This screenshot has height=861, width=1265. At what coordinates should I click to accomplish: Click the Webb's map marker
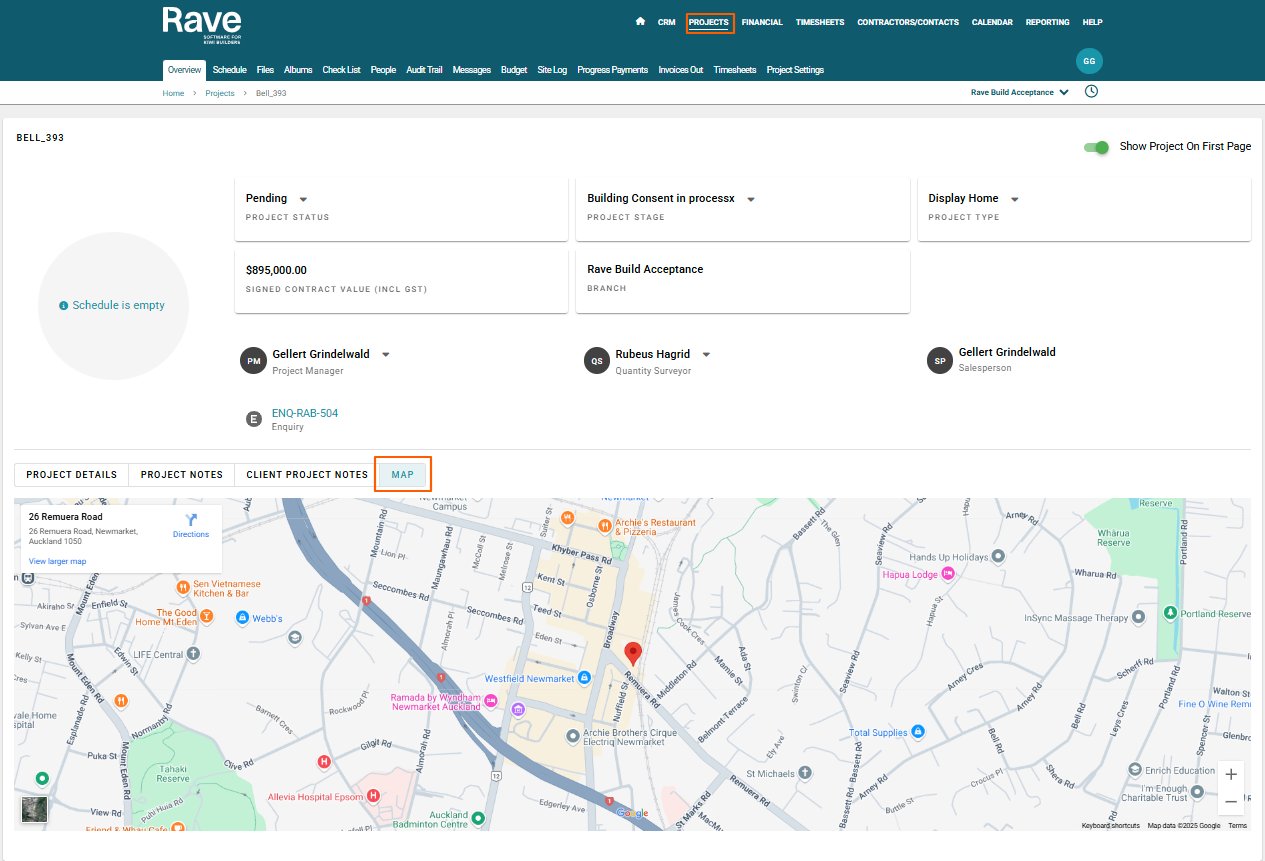(x=242, y=618)
